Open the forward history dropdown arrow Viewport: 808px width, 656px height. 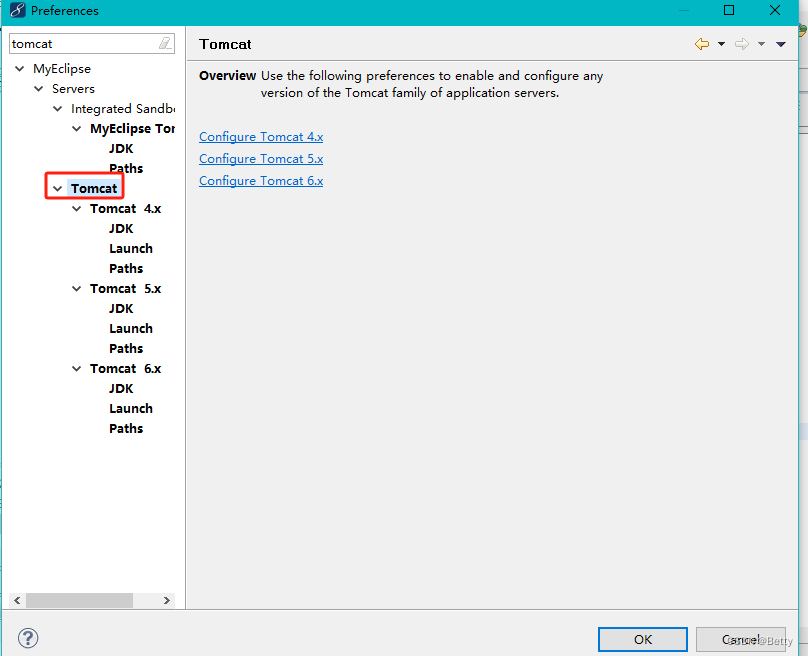[761, 44]
